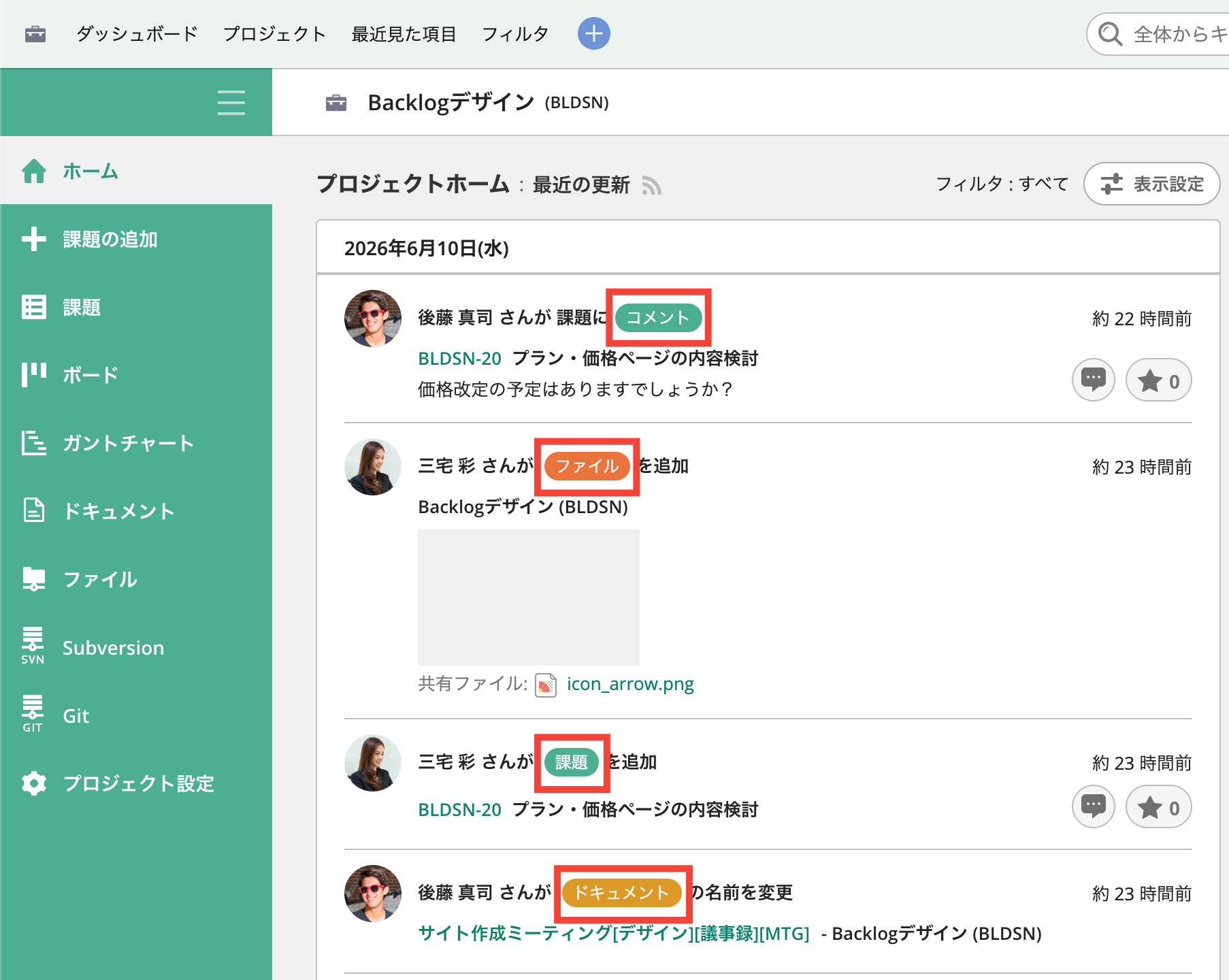
Task: Click the SVN repository icon
Action: [33, 645]
